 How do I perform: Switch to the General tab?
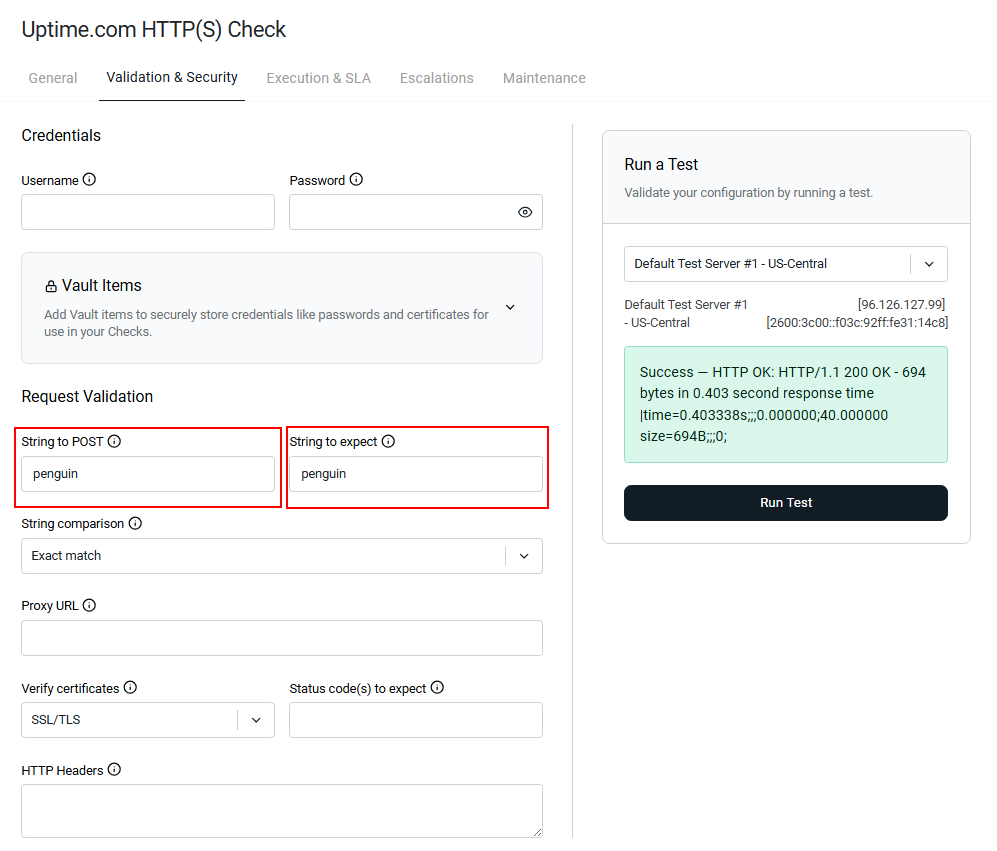pos(53,78)
